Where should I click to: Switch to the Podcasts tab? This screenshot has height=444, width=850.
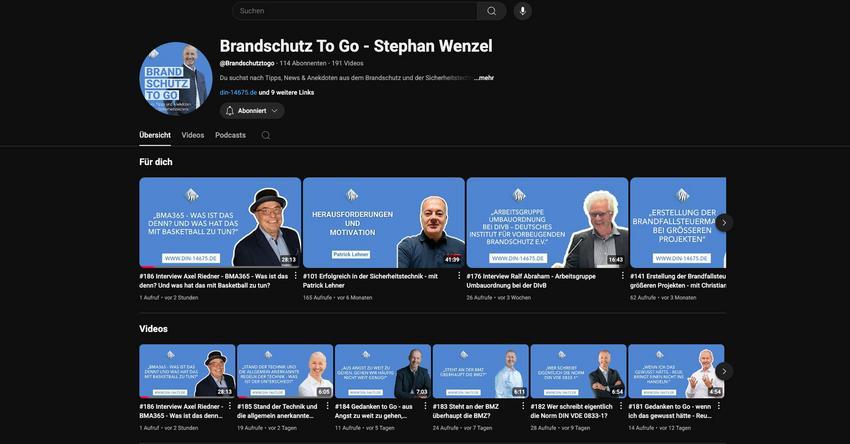230,135
